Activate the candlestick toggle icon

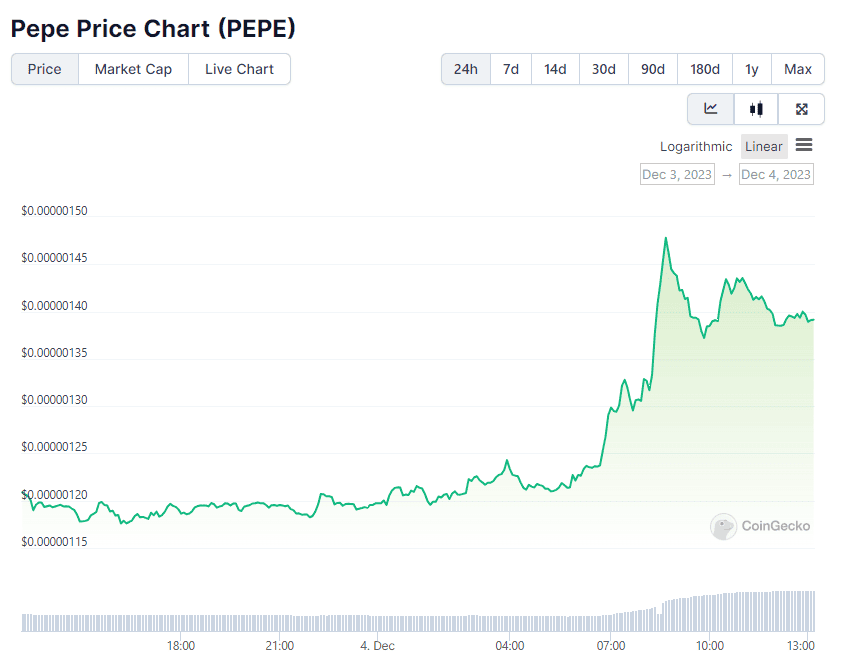756,108
